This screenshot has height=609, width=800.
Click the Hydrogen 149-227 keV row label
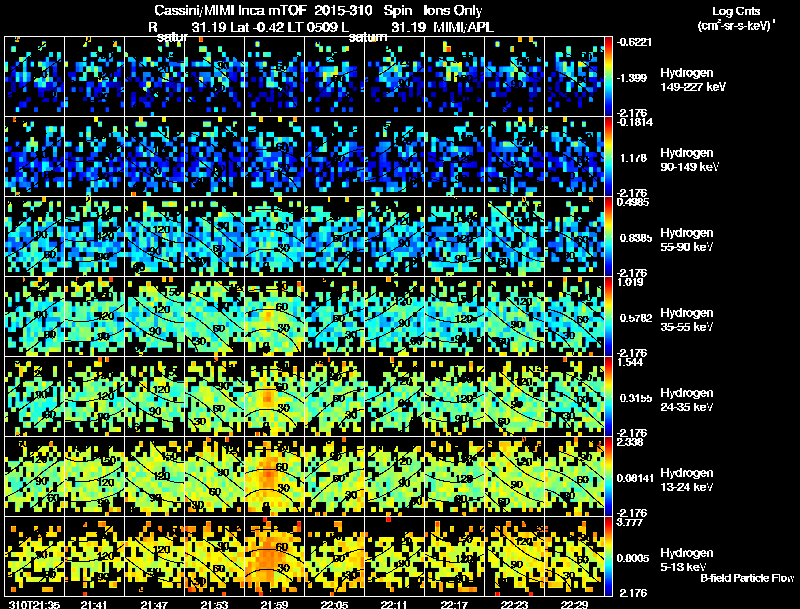692,80
